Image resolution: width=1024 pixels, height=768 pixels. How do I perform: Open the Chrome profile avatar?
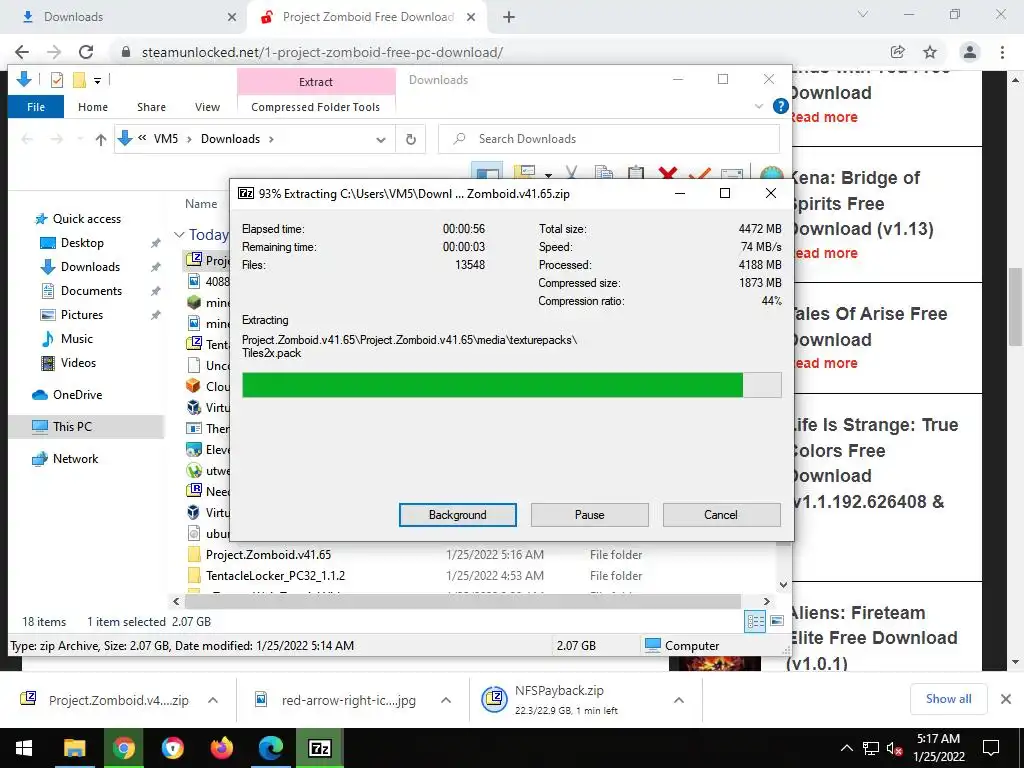[x=970, y=52]
